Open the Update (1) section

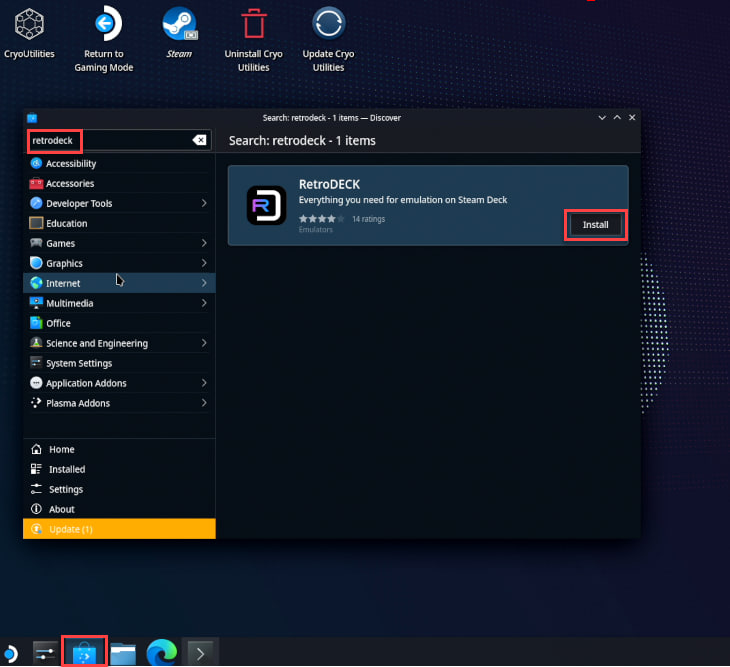(119, 529)
